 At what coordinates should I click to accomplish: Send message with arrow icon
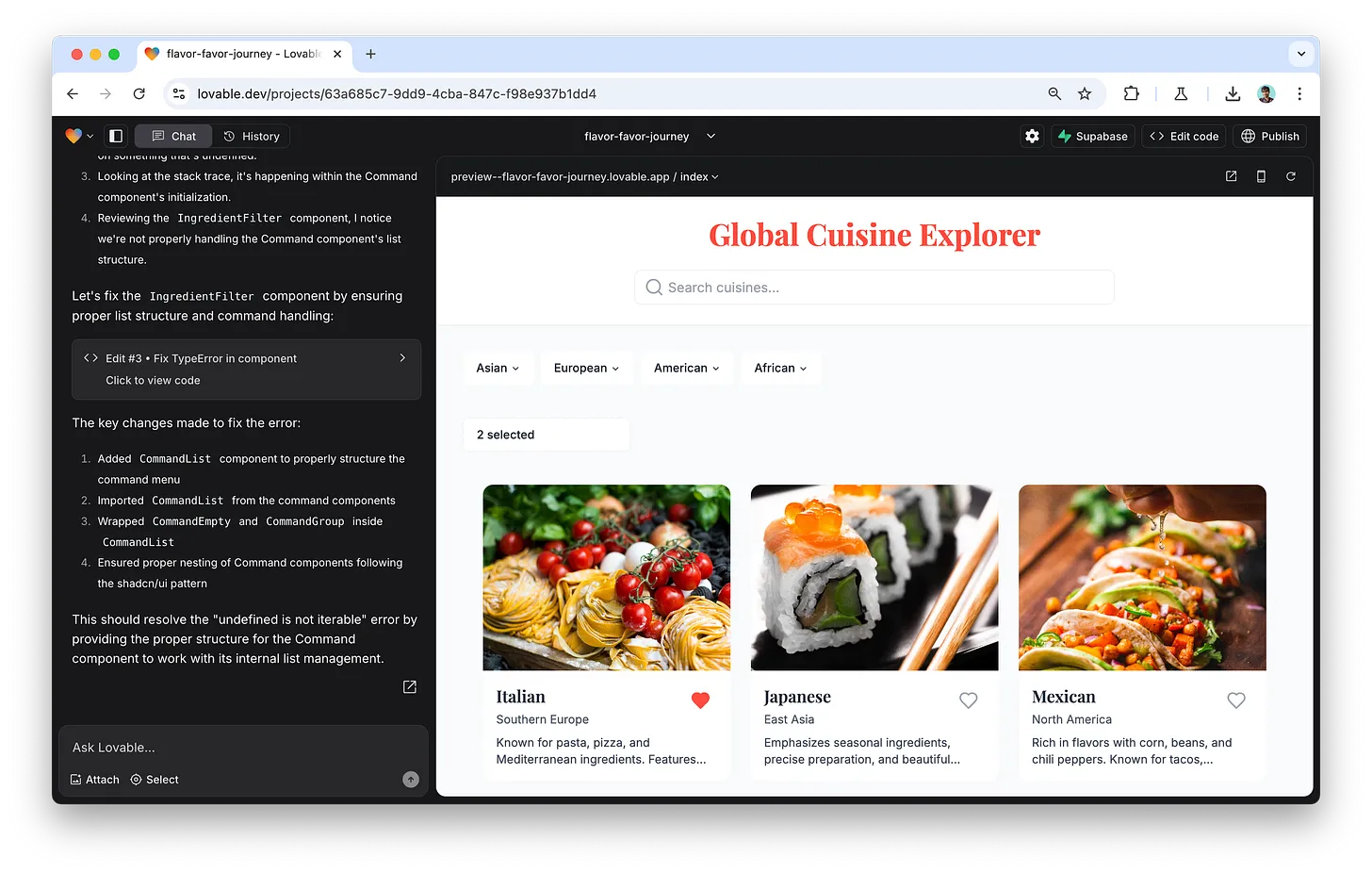tap(411, 779)
